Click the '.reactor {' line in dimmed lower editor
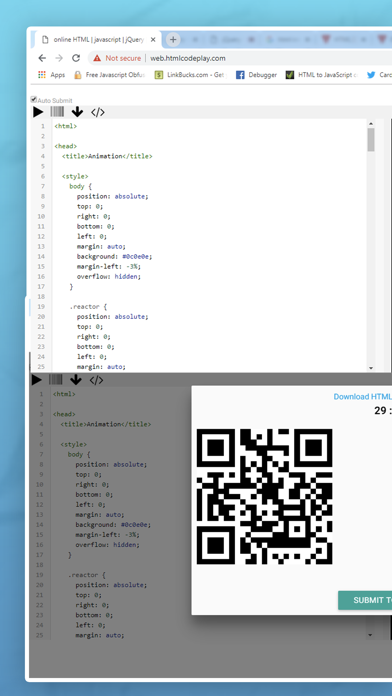The image size is (392, 696). 87,575
